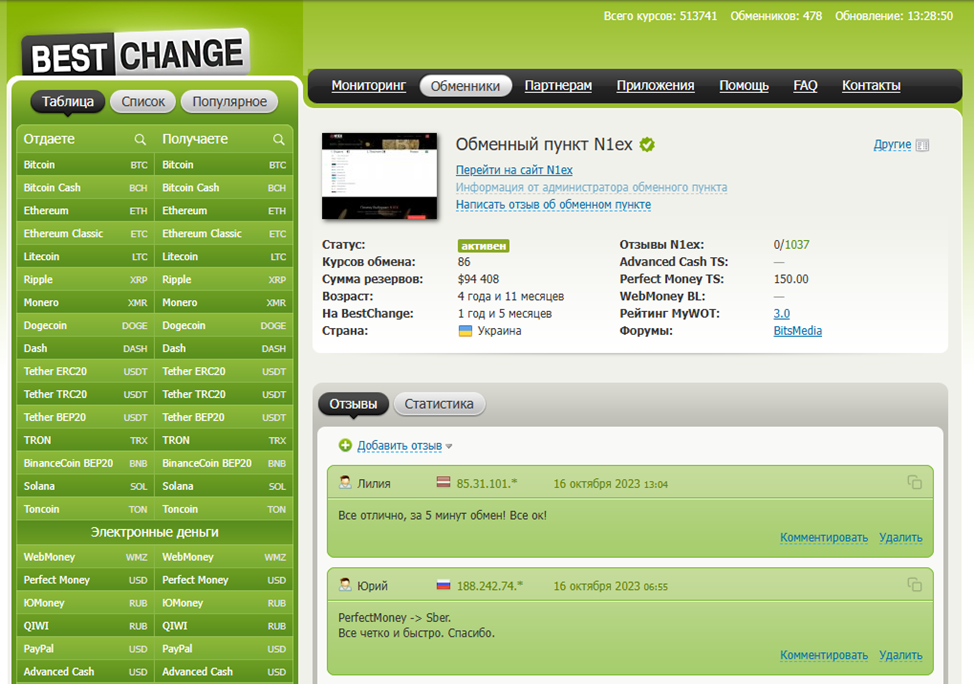Screen dimensions: 974x684
Task: Click Удалить on Лилия's review
Action: pyautogui.click(x=901, y=537)
